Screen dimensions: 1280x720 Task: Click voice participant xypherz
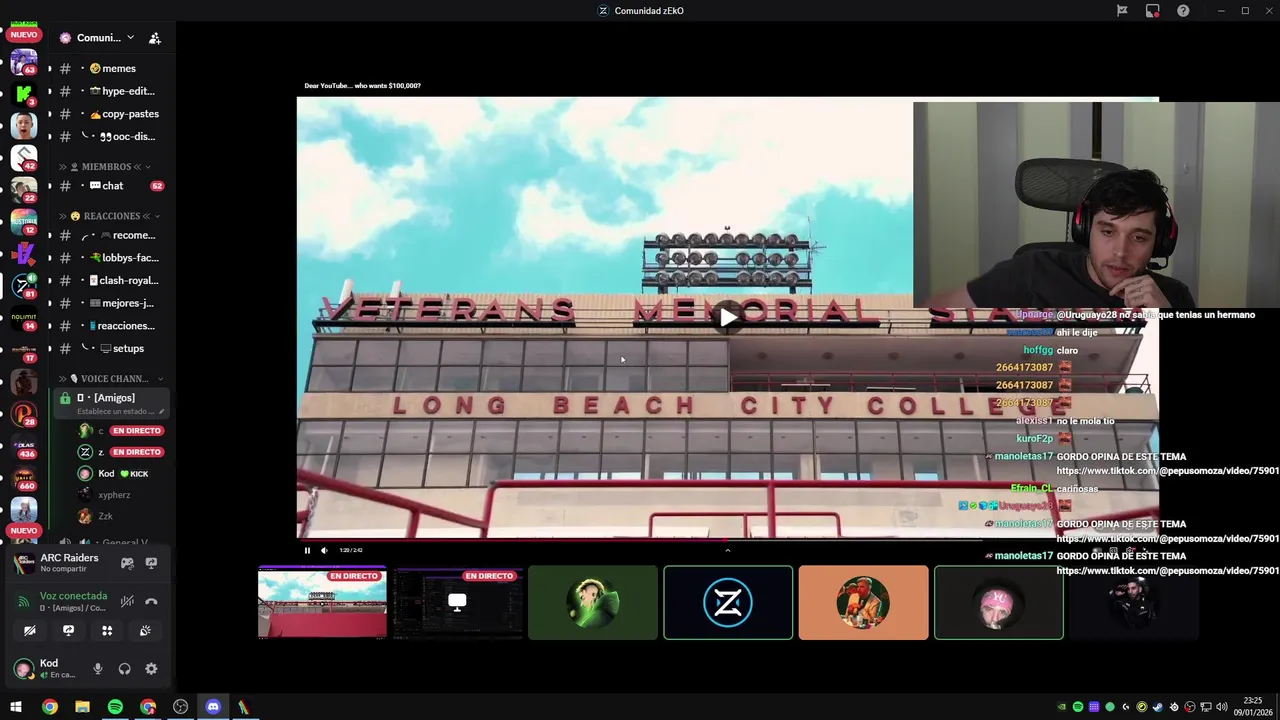click(x=114, y=495)
